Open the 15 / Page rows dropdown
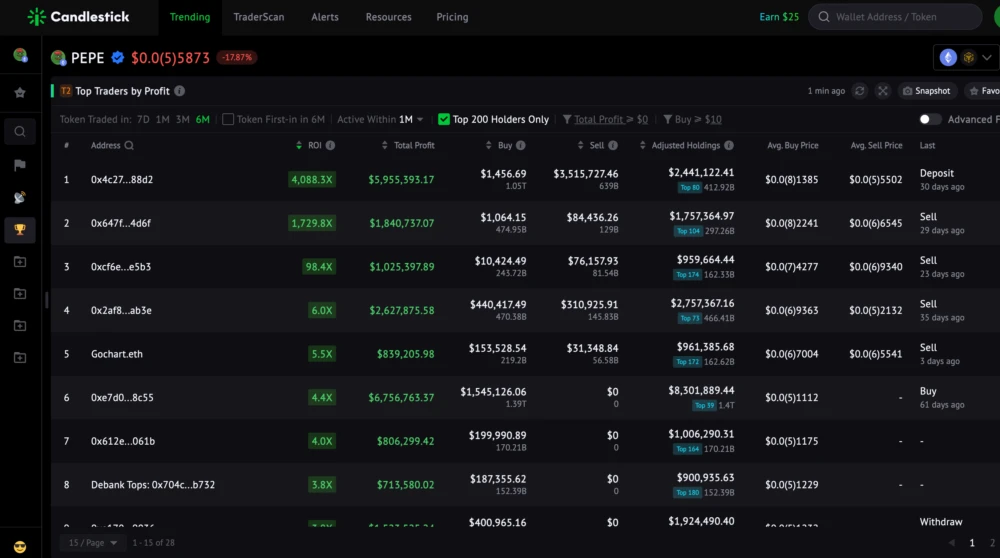This screenshot has width=1000, height=558. point(92,543)
